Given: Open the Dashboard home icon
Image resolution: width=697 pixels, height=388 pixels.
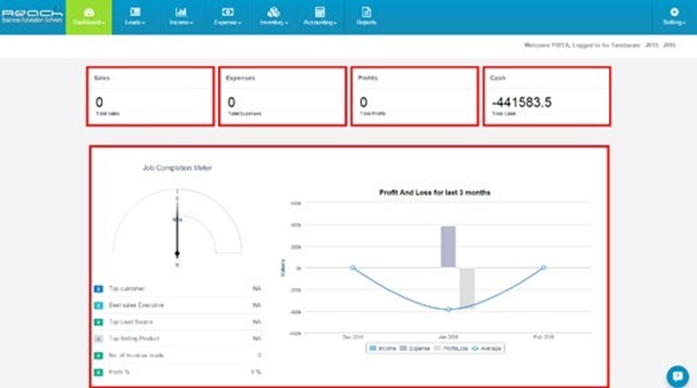Looking at the screenshot, I should 89,12.
